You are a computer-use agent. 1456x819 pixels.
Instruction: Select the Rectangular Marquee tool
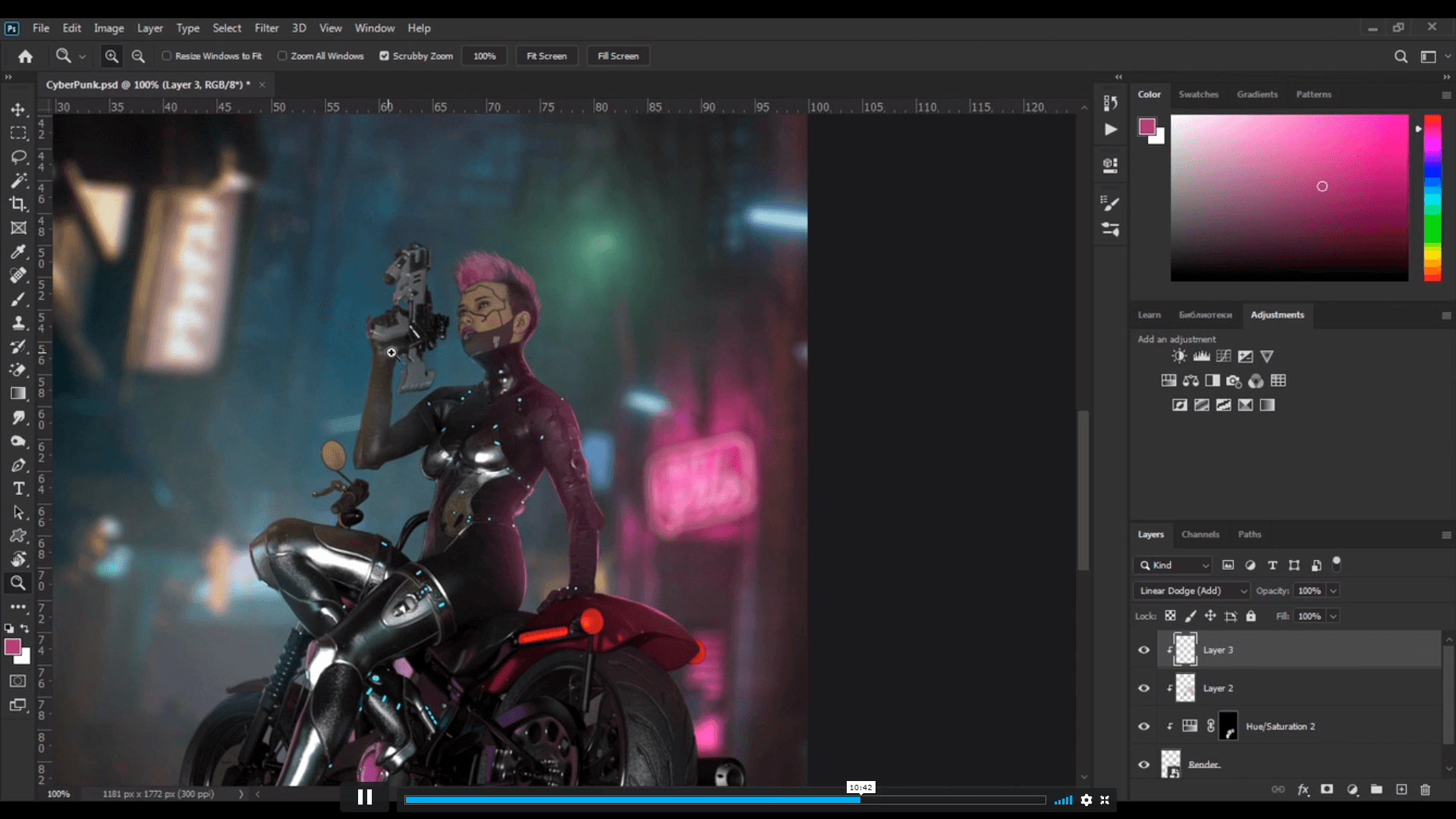coord(18,133)
